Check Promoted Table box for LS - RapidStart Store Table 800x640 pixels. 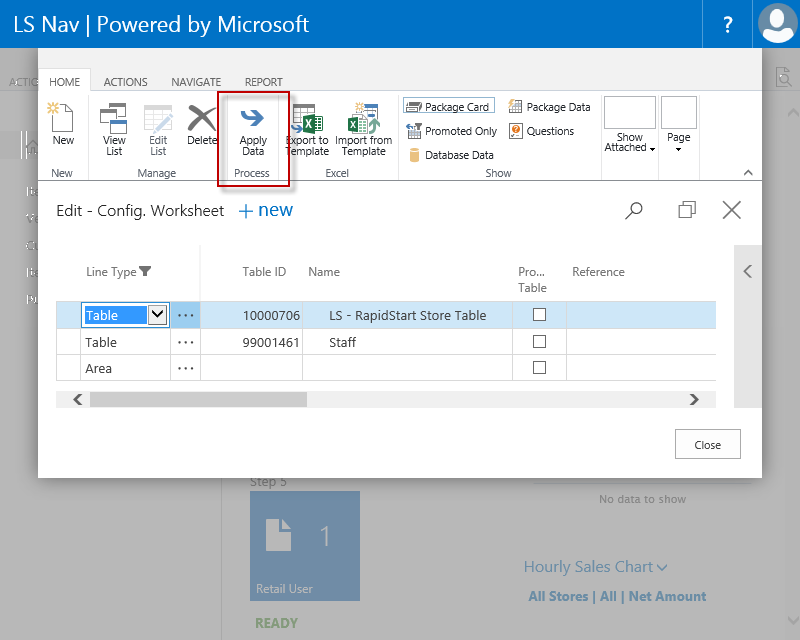tap(539, 315)
